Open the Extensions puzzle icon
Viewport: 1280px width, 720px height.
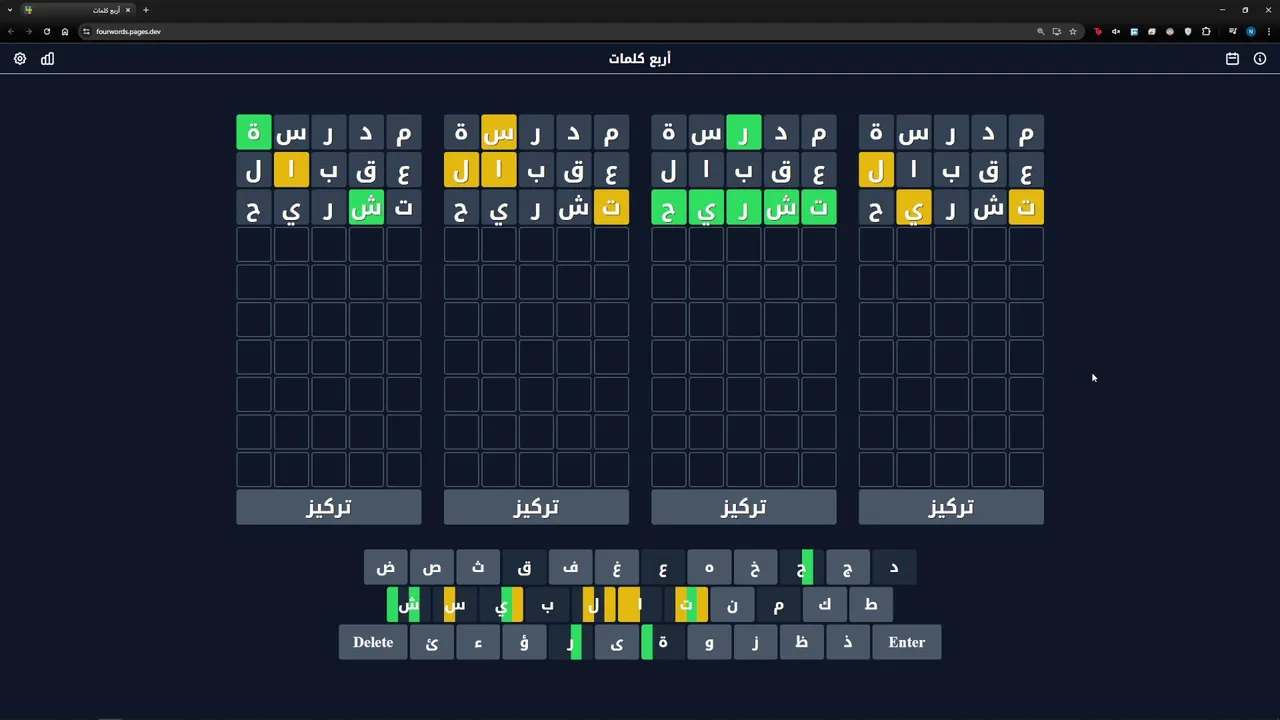1206,31
